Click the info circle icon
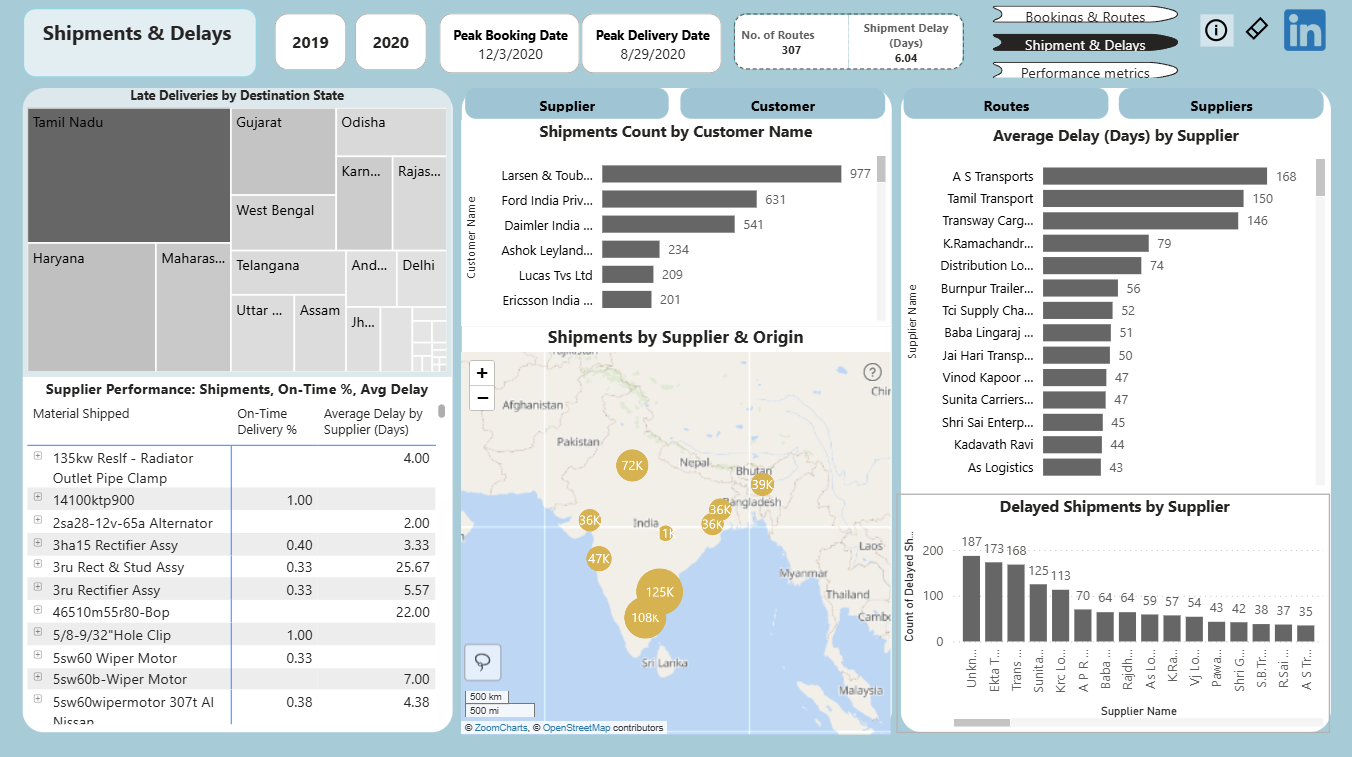1352x757 pixels. [1215, 30]
